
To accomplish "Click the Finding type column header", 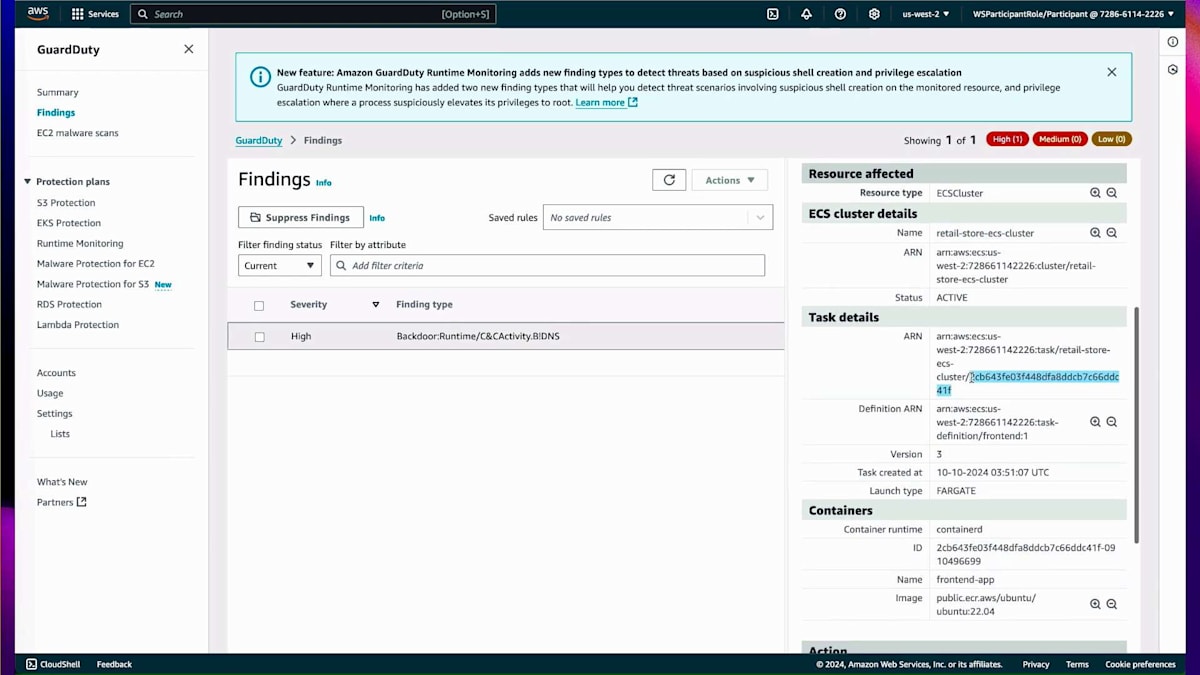I will [x=424, y=305].
